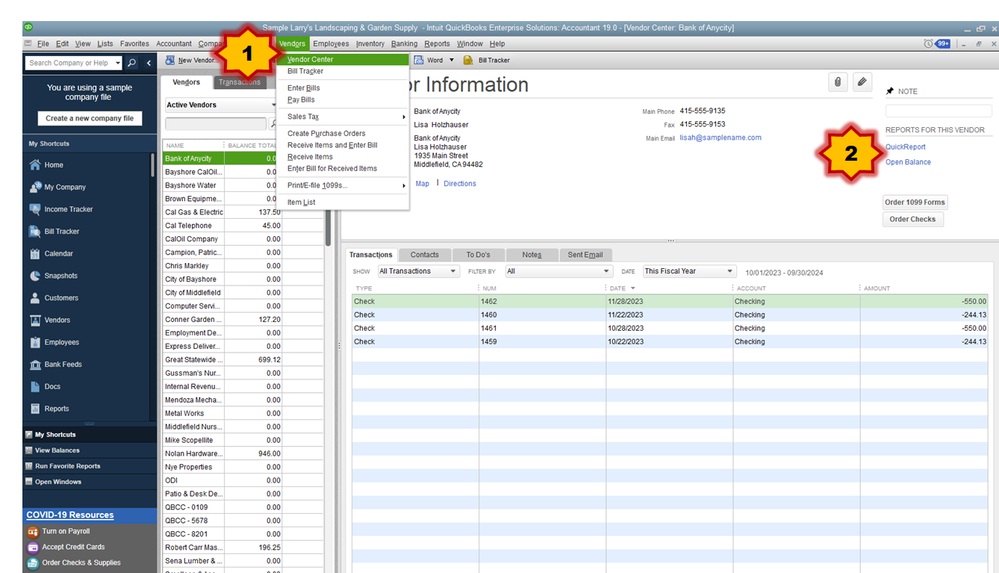Open reminders clock icon with 99+ badge
Viewport: 999px width, 573px height.
[937, 43]
